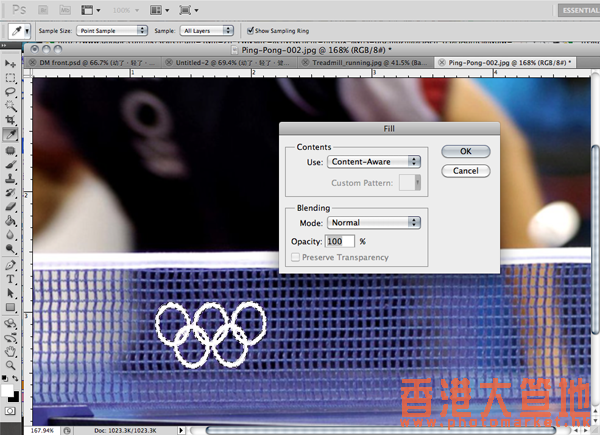Select the Rectangle shape tool

point(10,308)
